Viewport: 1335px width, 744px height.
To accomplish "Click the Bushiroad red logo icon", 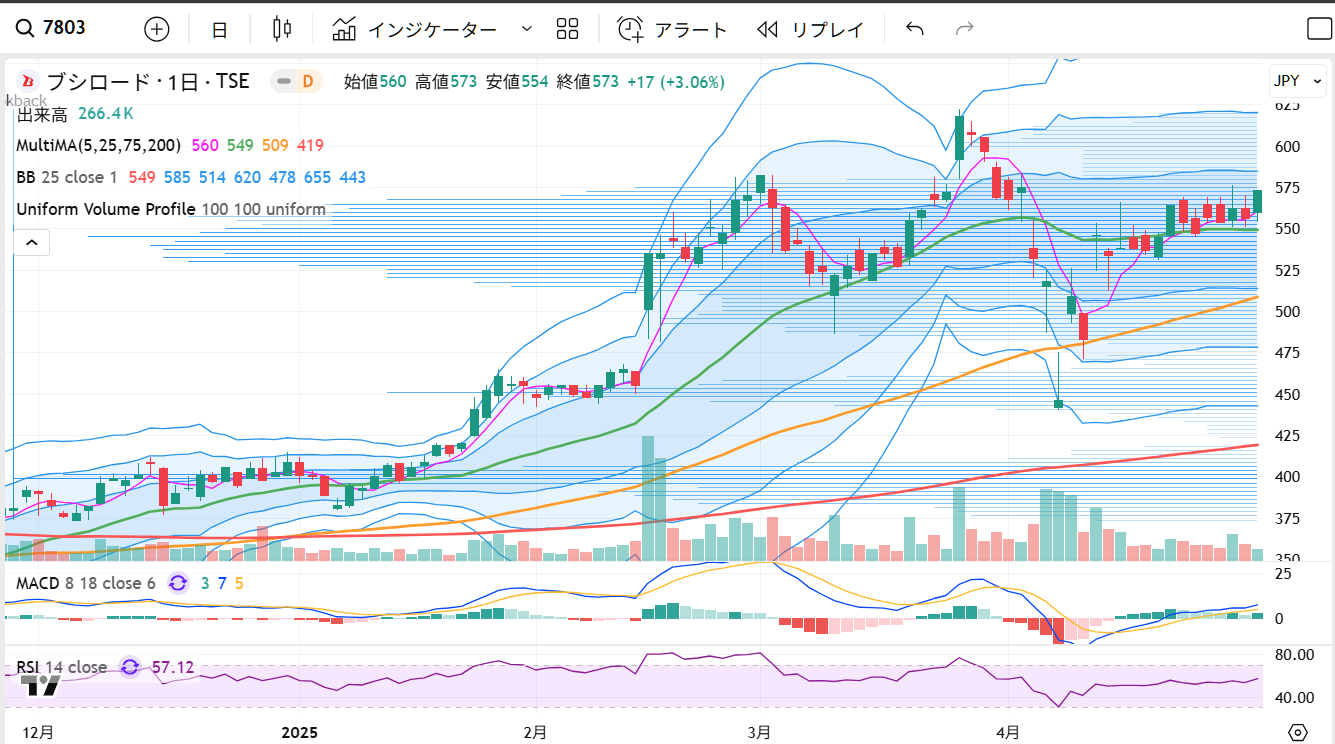I will coord(28,82).
